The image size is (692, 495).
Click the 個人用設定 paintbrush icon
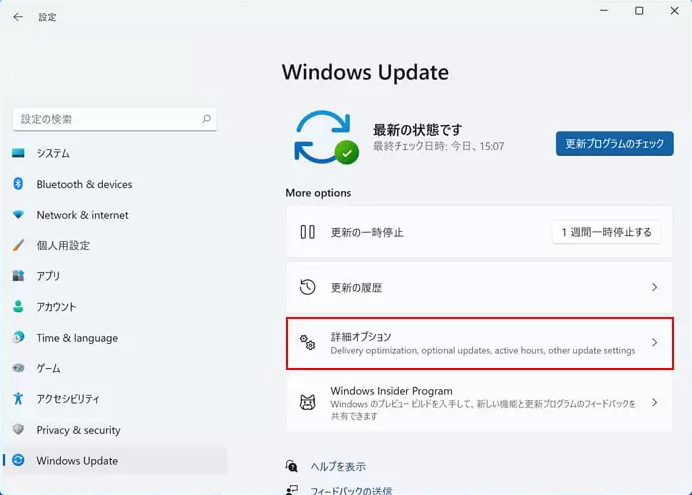pyautogui.click(x=18, y=245)
